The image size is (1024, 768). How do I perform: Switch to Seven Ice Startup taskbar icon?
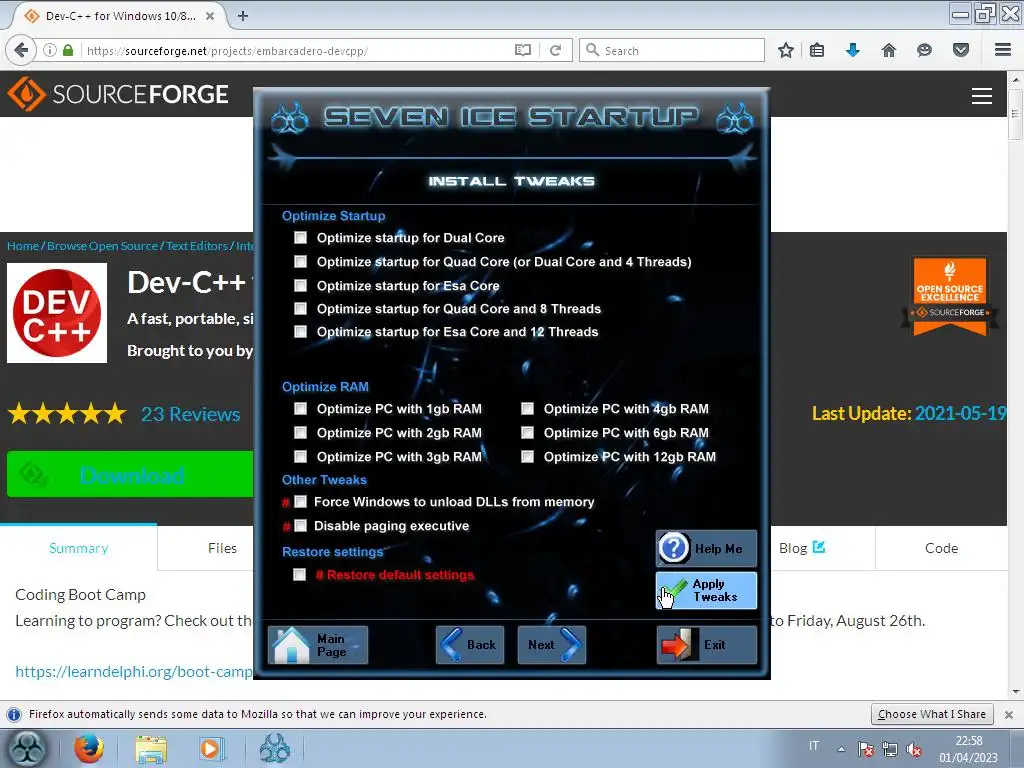tap(274, 748)
